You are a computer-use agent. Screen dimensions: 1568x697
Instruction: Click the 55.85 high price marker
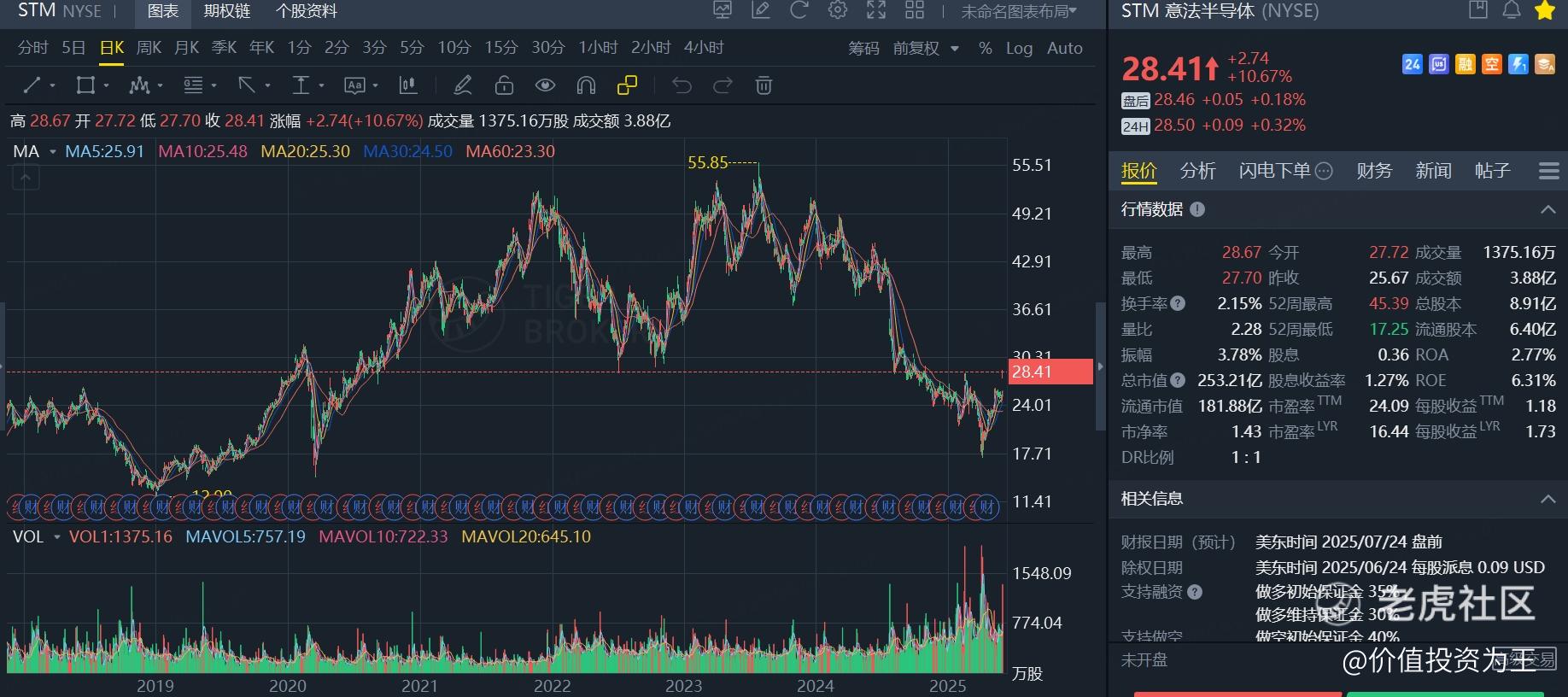tap(707, 162)
